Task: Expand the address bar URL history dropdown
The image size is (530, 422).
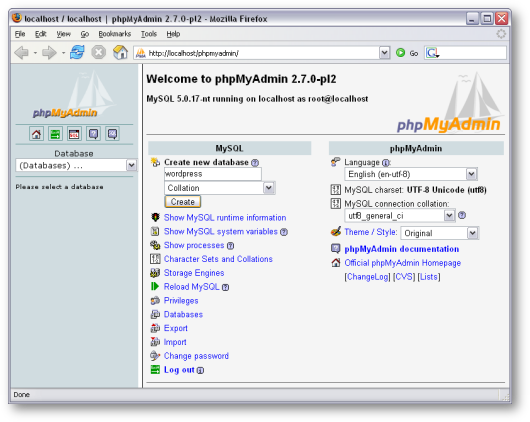Action: tap(384, 53)
